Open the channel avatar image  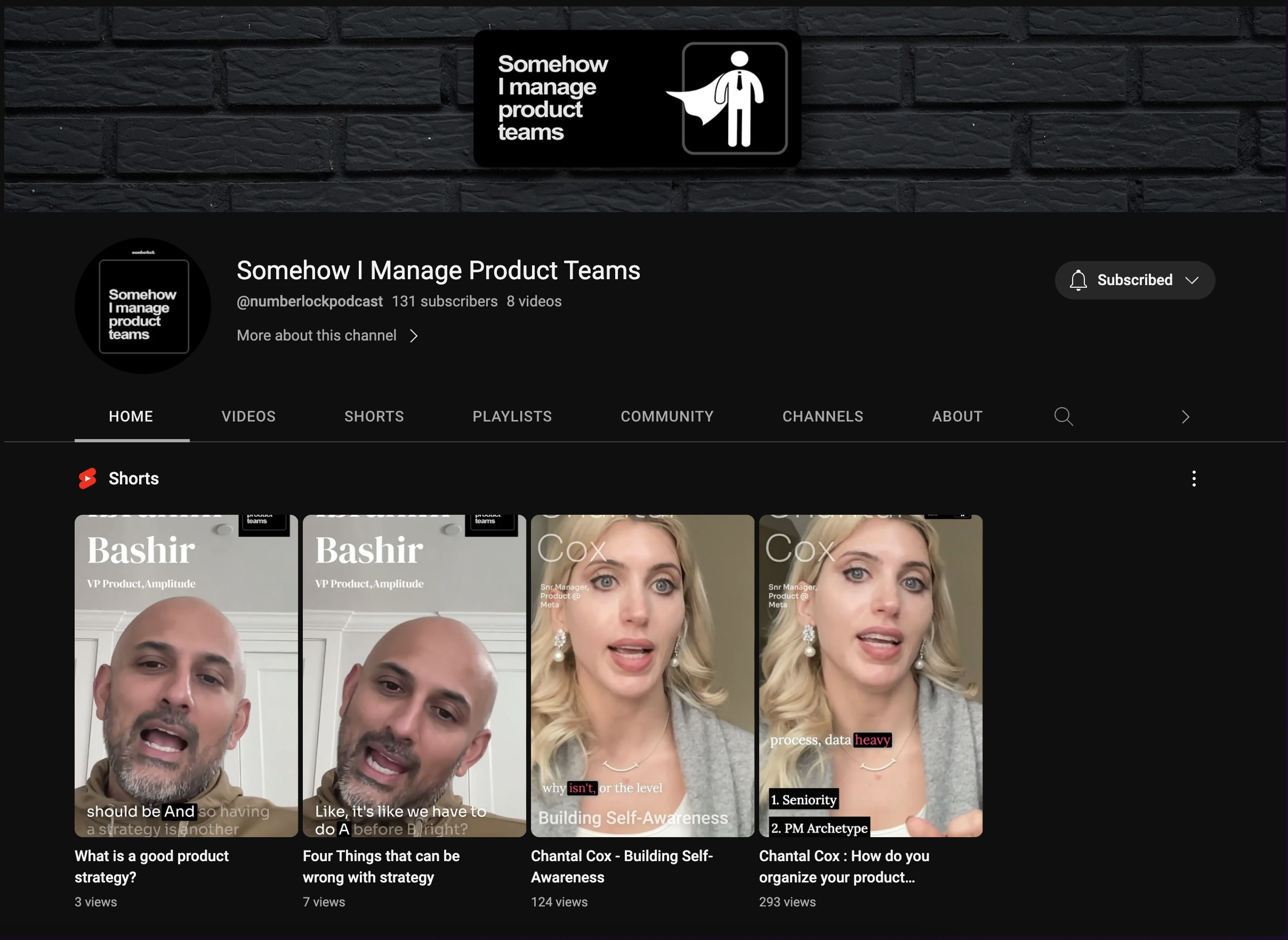point(143,305)
